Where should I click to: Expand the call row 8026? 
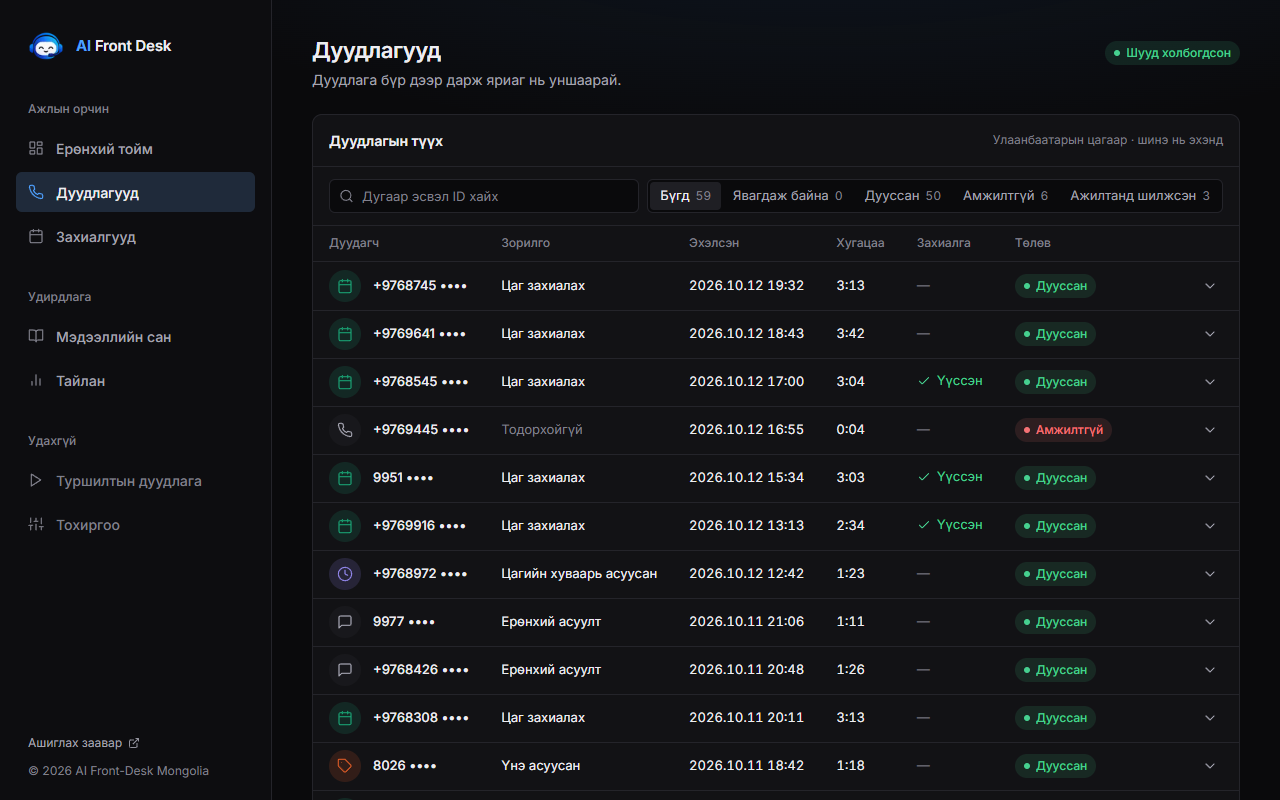click(1210, 766)
